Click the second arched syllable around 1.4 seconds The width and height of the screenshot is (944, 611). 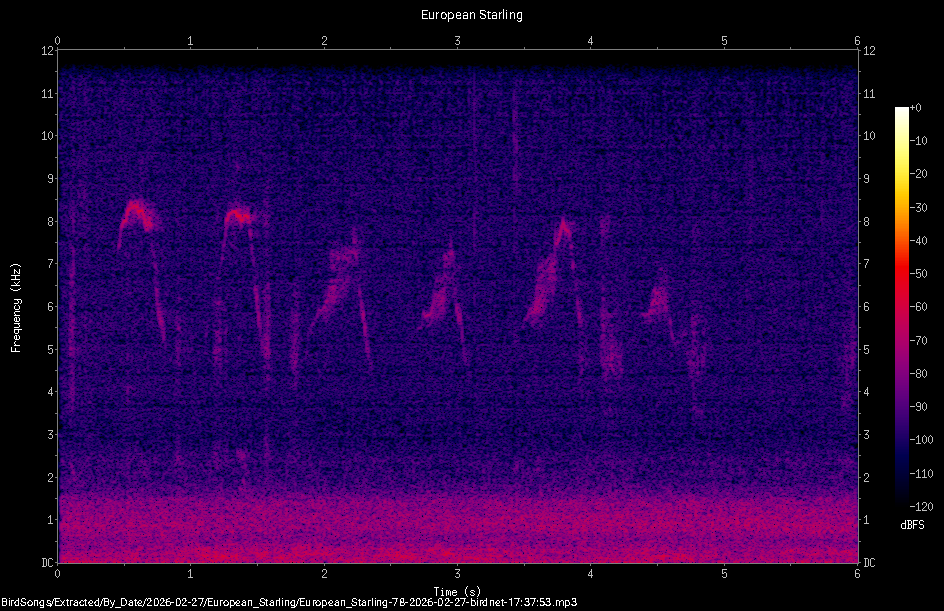click(241, 214)
